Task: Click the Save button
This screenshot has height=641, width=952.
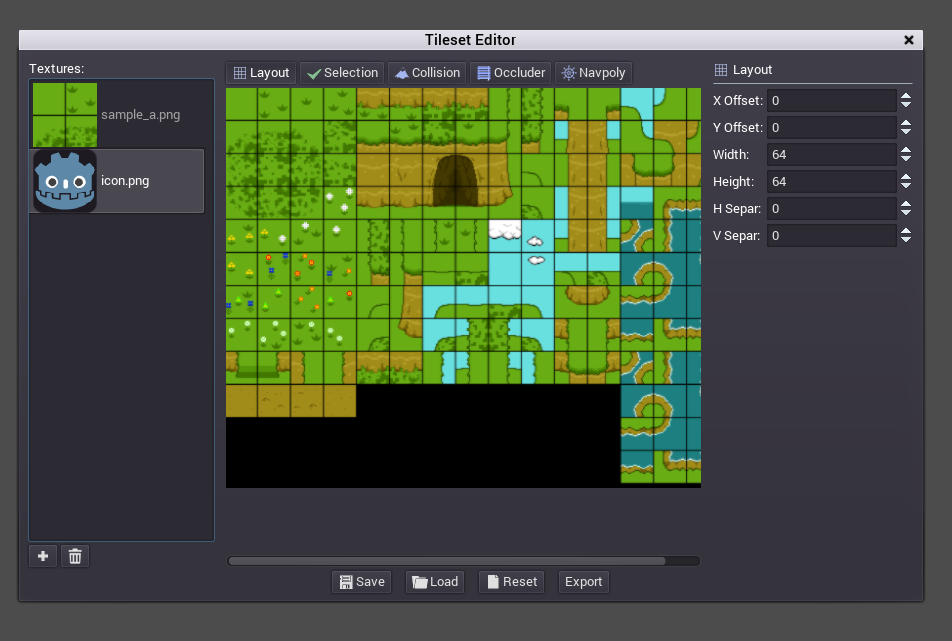Action: (x=361, y=582)
